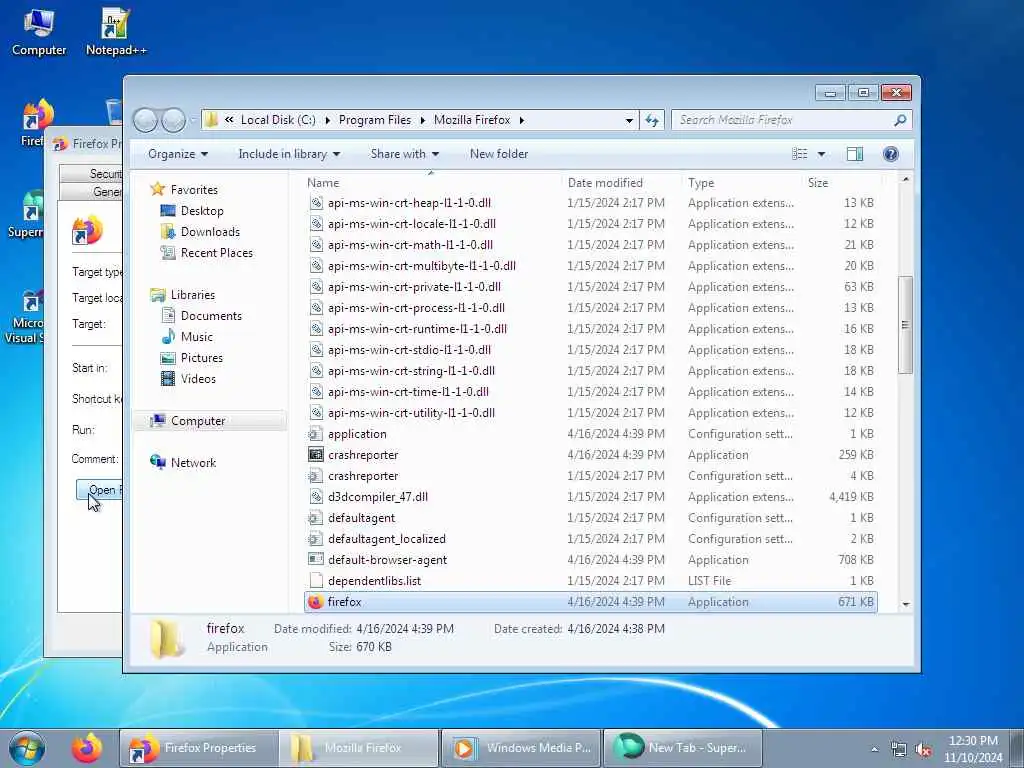Launch Firefox from the taskbar pinned icon

(x=87, y=748)
